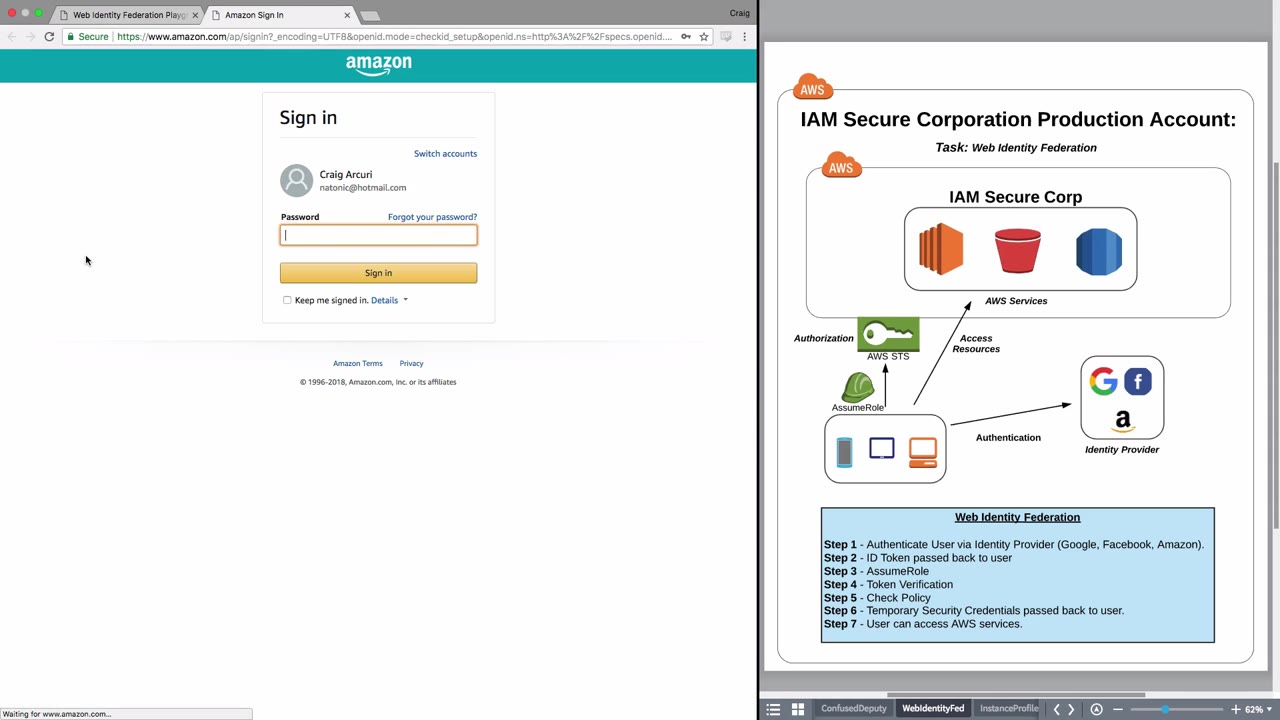Image resolution: width=1280 pixels, height=720 pixels.
Task: Zoom out the diagram with minus button
Action: click(1118, 709)
